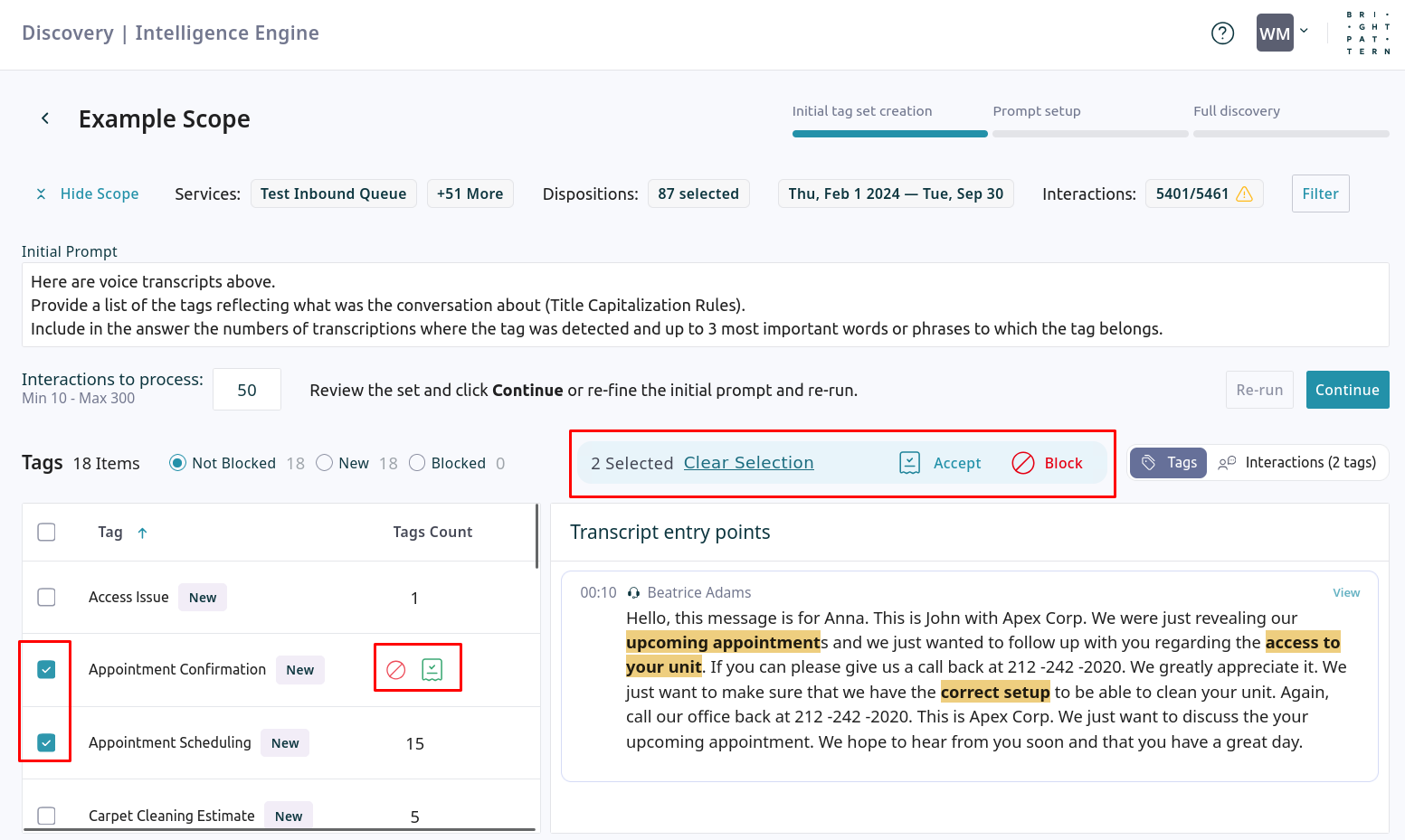This screenshot has width=1405, height=840.
Task: Click into the Initial Prompt text area
Action: pyautogui.click(x=705, y=305)
